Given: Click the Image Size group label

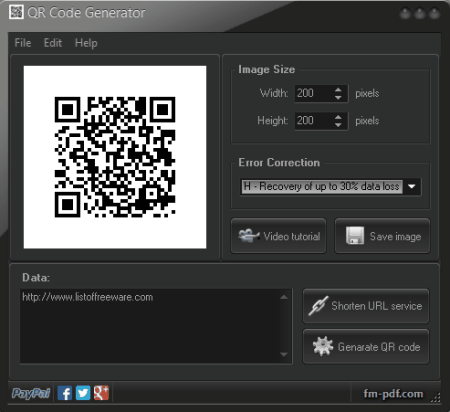Looking at the screenshot, I should point(267,69).
